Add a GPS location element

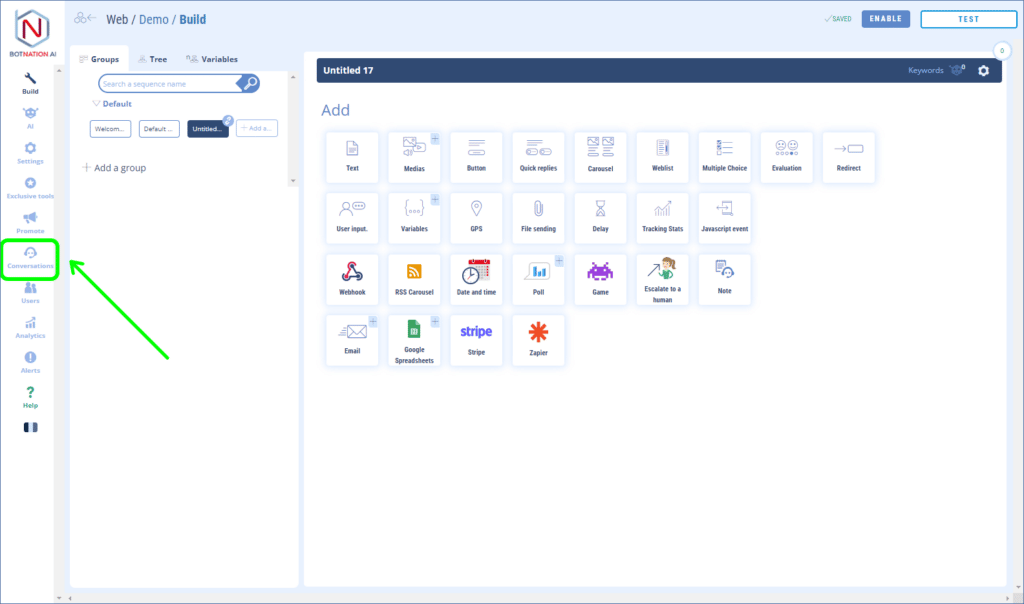point(476,218)
